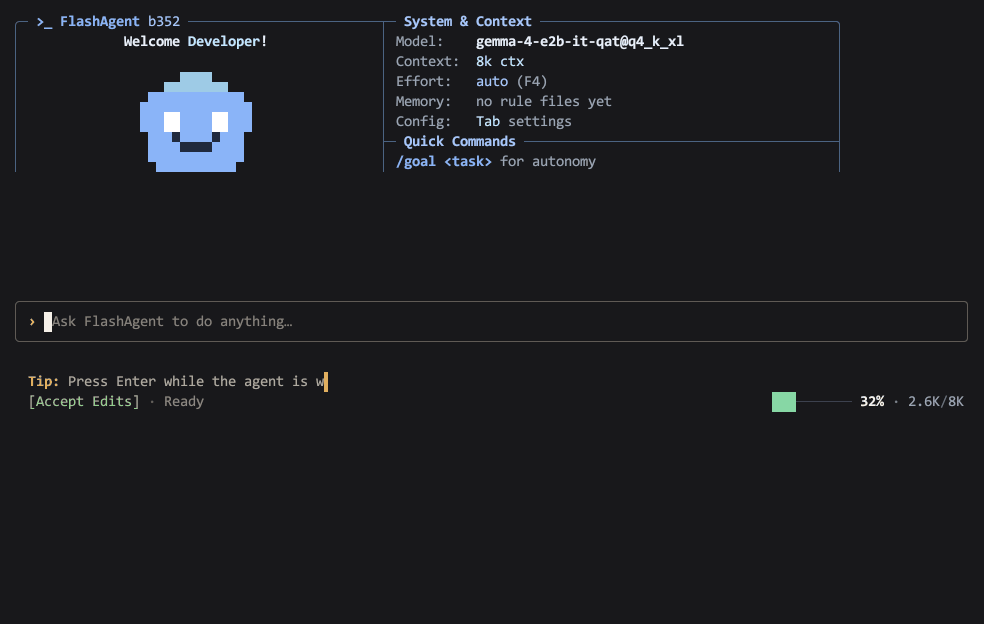The height and width of the screenshot is (624, 984).
Task: Click the Effort: label
Action: tap(423, 82)
